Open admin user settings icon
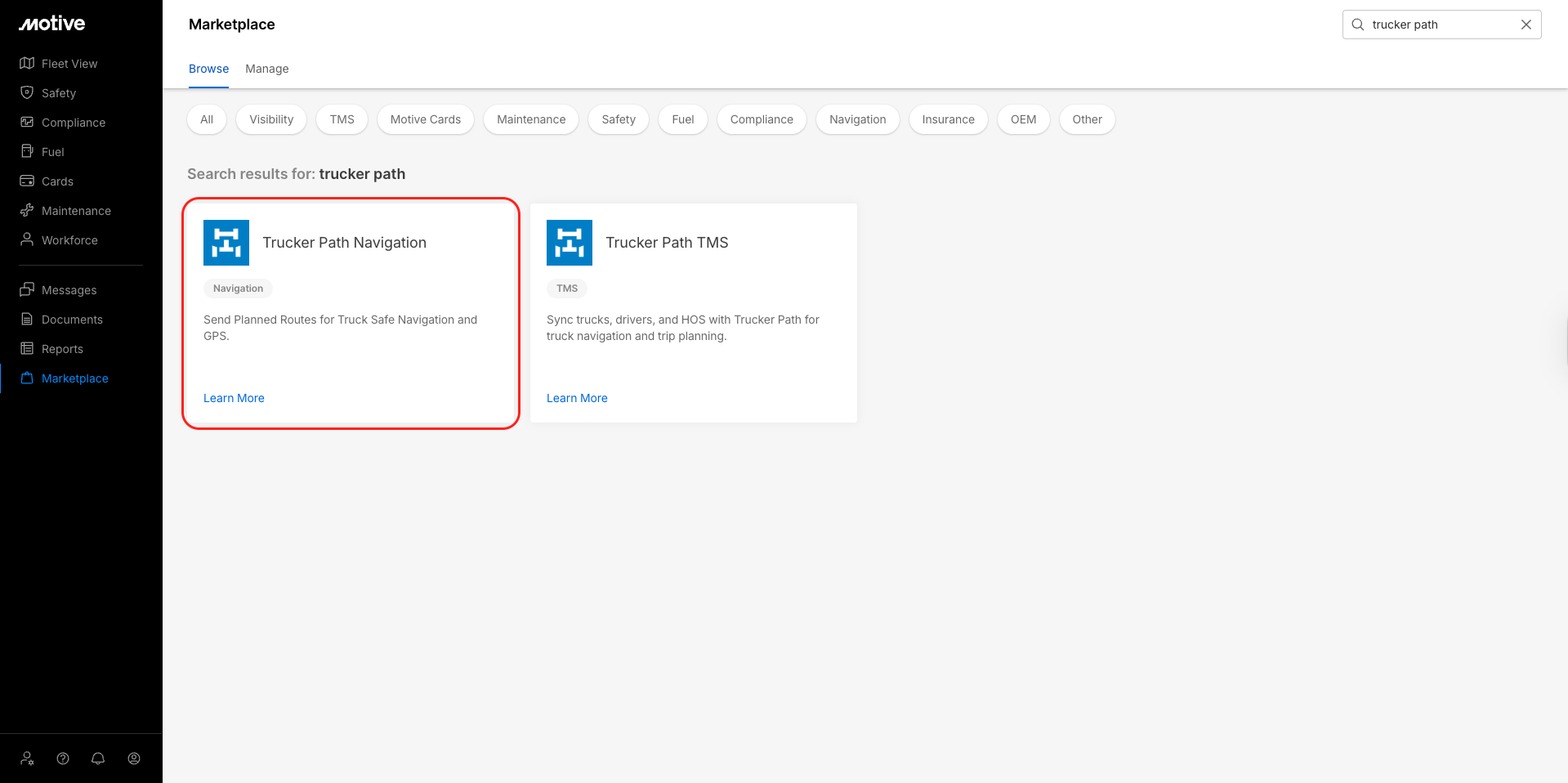The width and height of the screenshot is (1568, 783). (27, 758)
